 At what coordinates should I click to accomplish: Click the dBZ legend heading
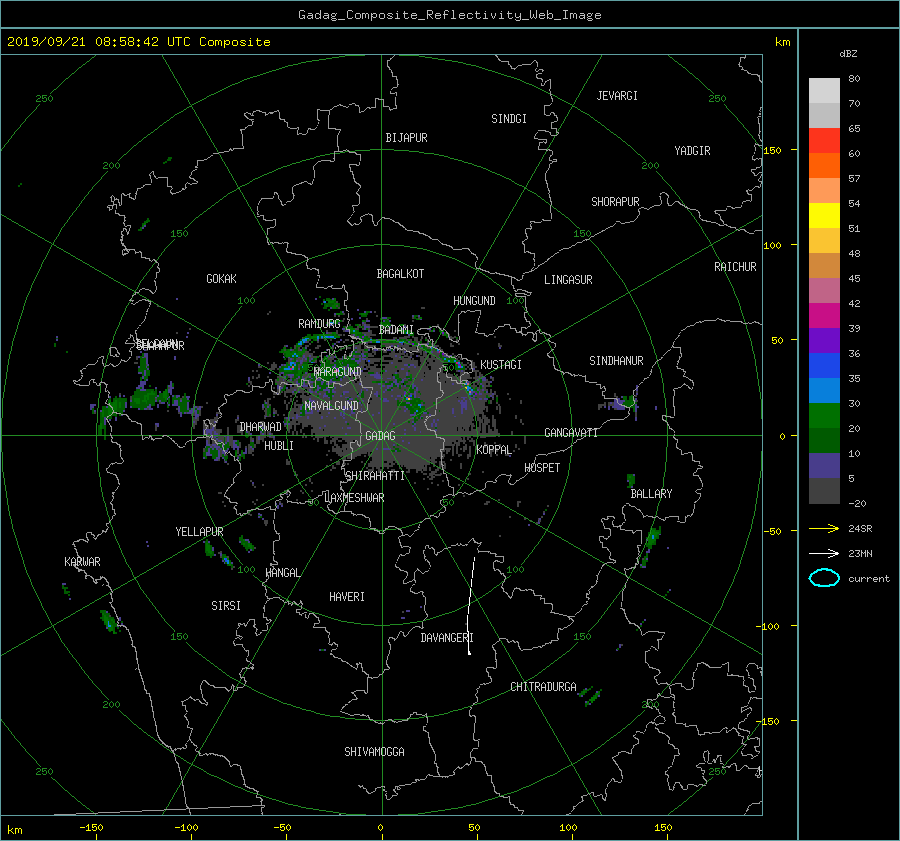(x=848, y=54)
